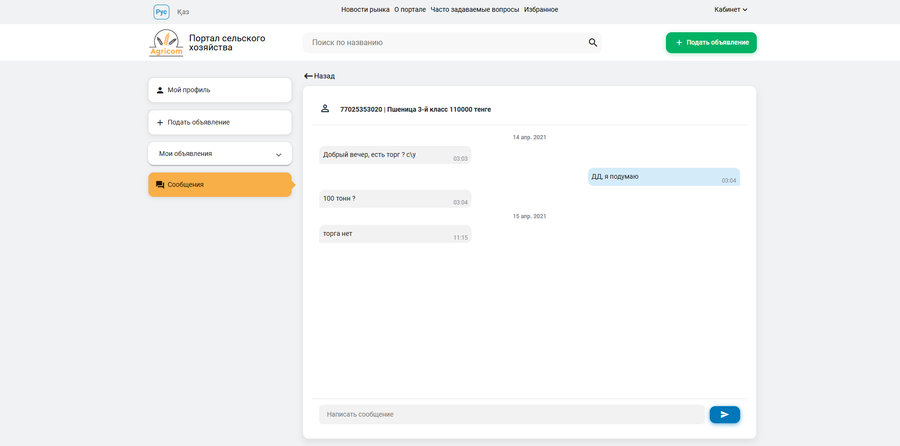Screen dimensions: 900x446
Task: Click date label '14 апр. 2021'
Action: point(530,137)
